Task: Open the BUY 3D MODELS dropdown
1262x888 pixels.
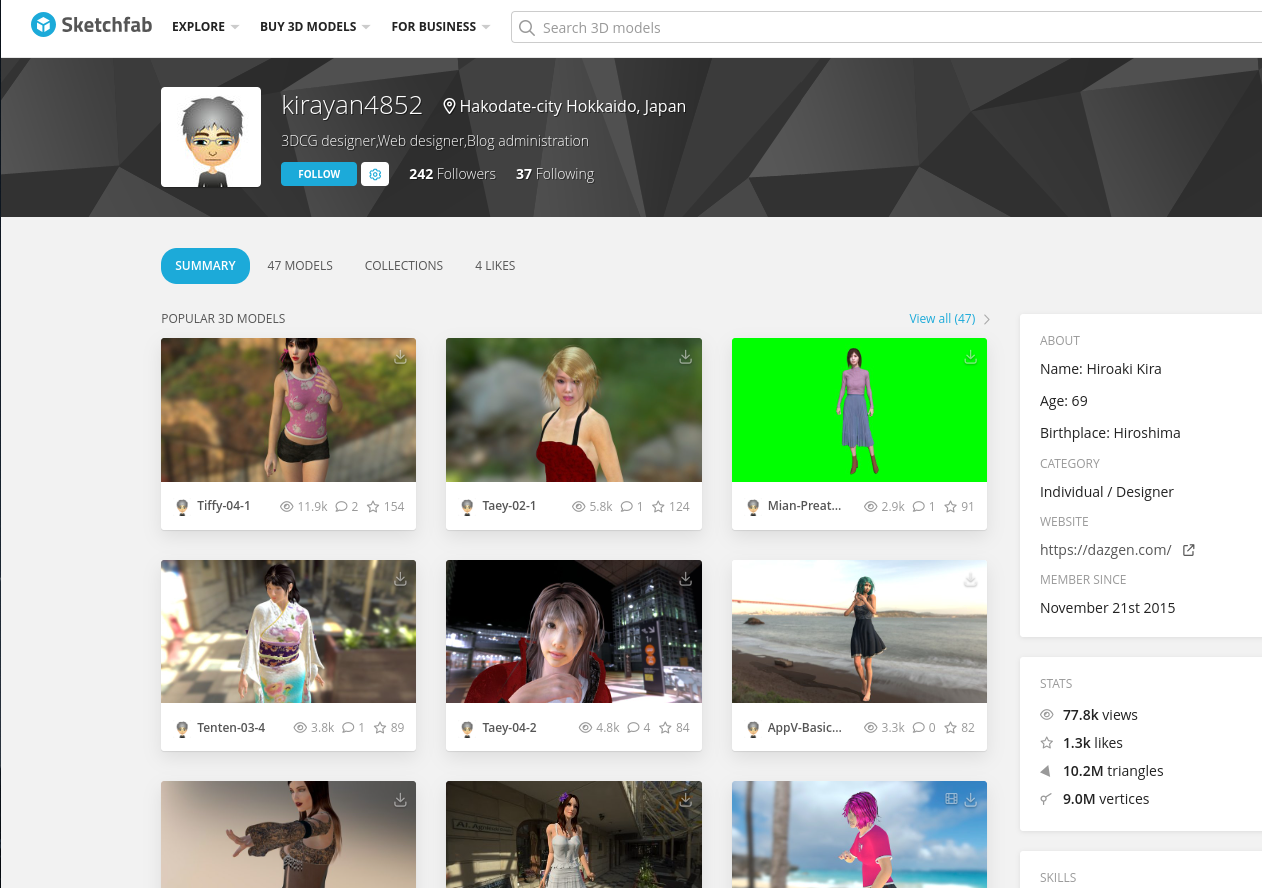Action: 315,27
